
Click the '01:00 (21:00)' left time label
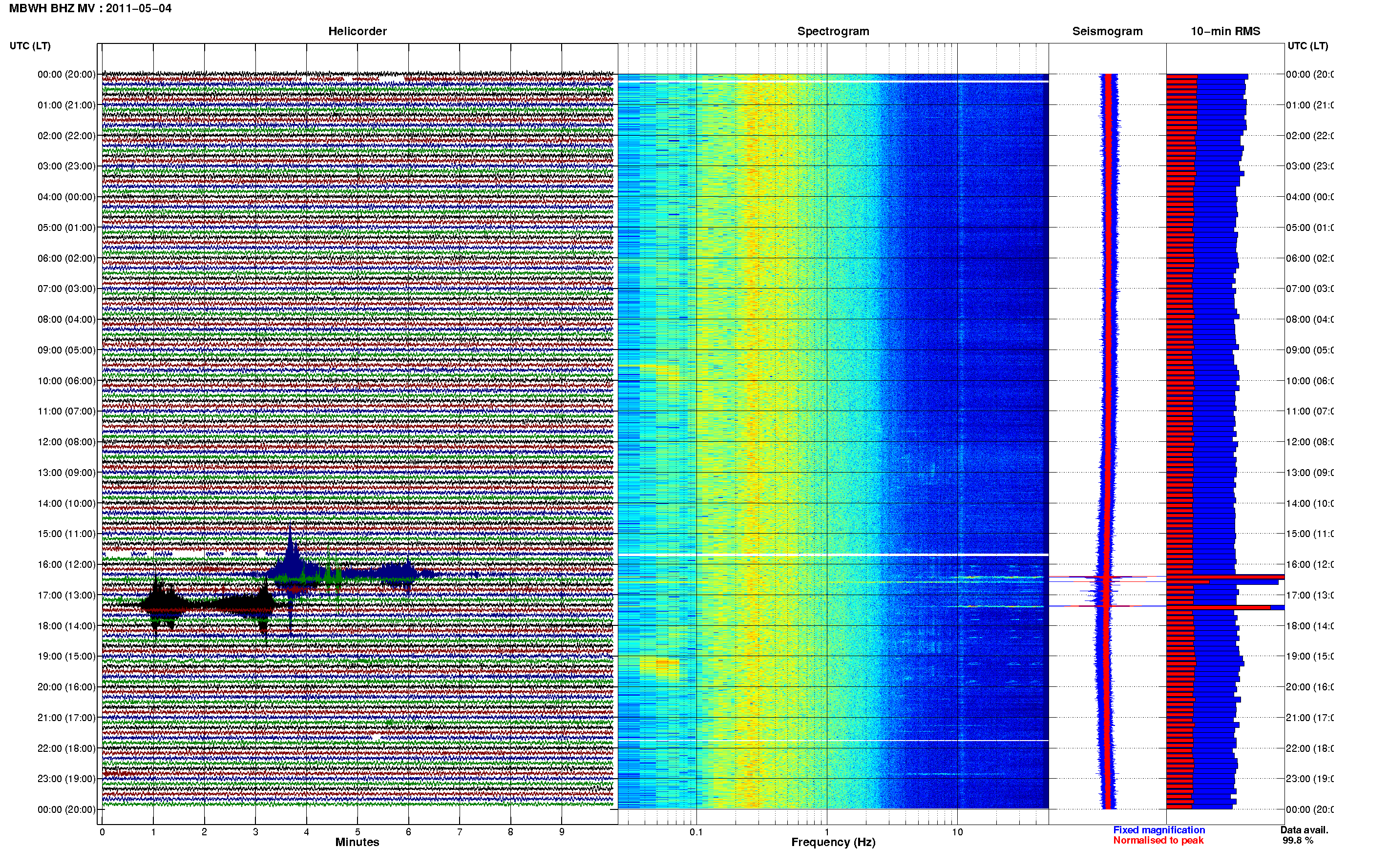click(66, 105)
